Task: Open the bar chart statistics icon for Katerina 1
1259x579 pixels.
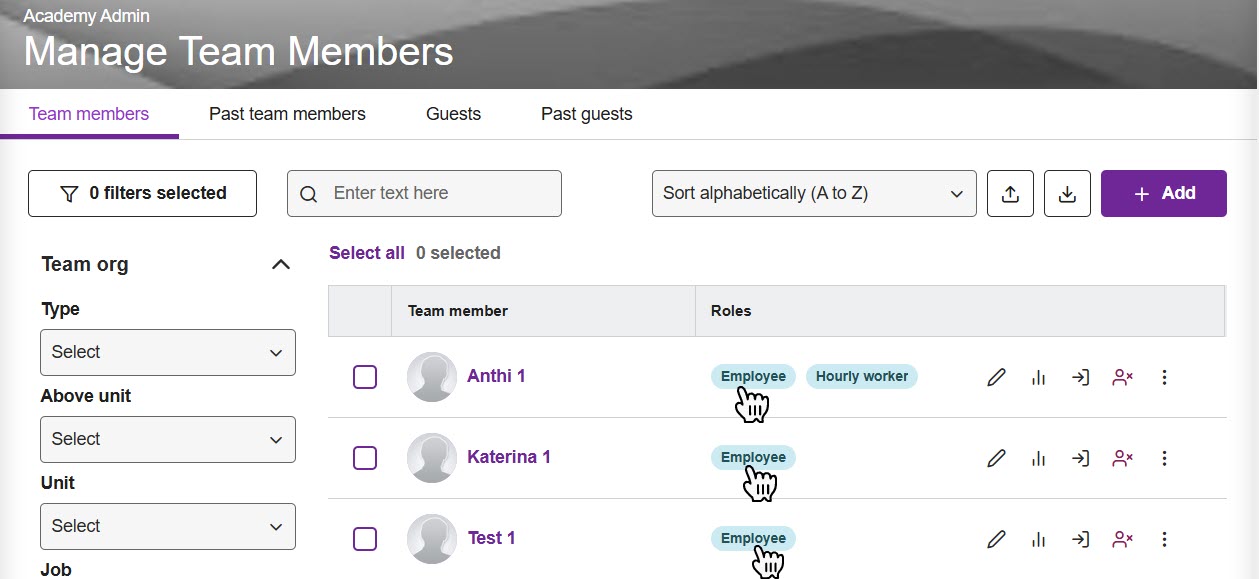Action: [x=1038, y=458]
